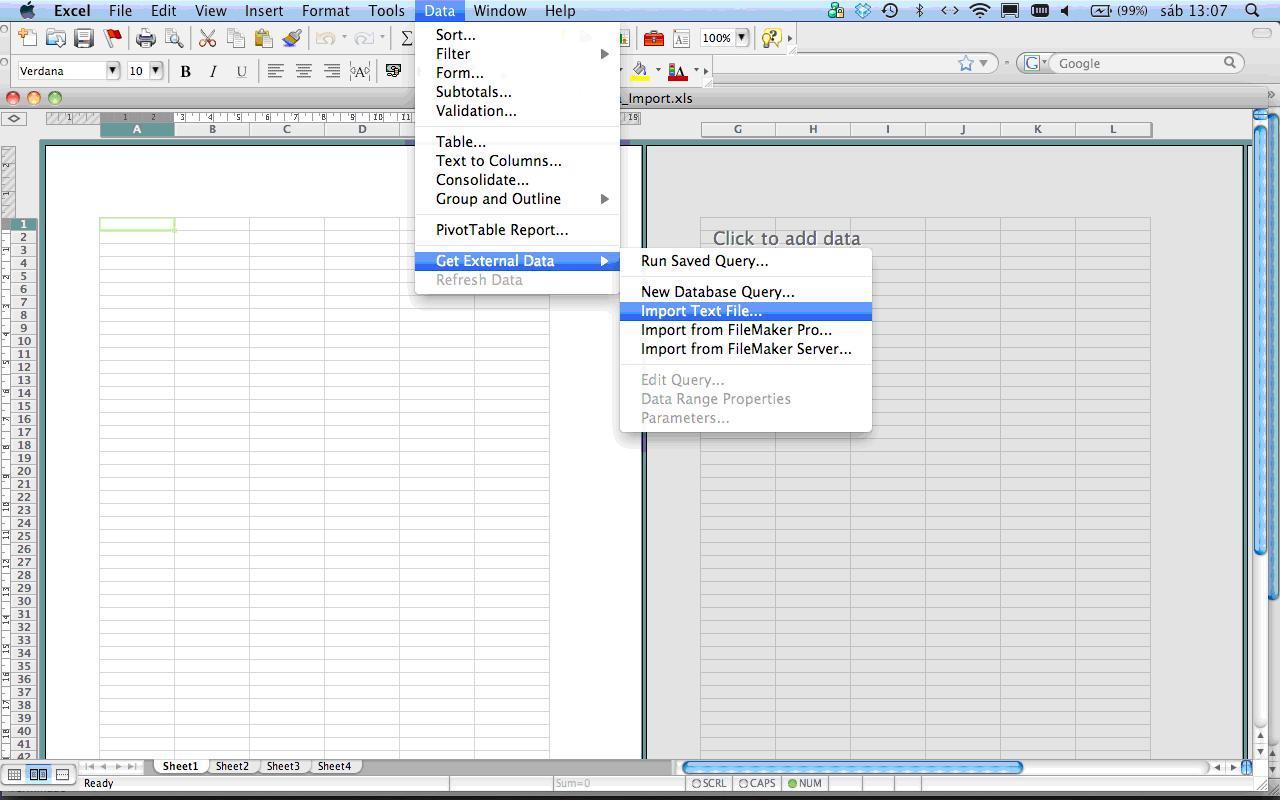This screenshot has width=1280, height=800.
Task: Select PivotTable Report... menu item
Action: point(517,230)
